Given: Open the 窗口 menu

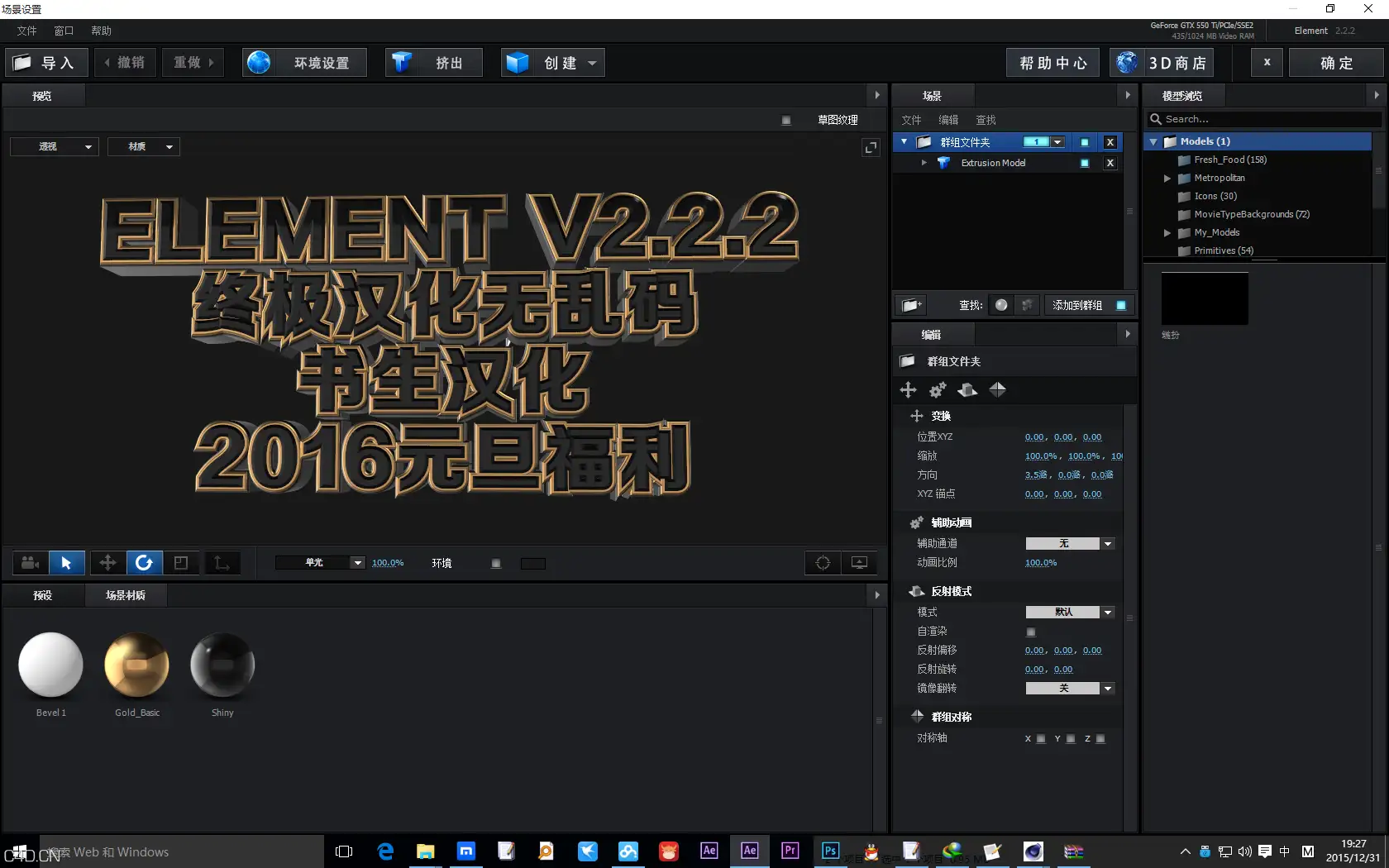Looking at the screenshot, I should click(x=64, y=31).
